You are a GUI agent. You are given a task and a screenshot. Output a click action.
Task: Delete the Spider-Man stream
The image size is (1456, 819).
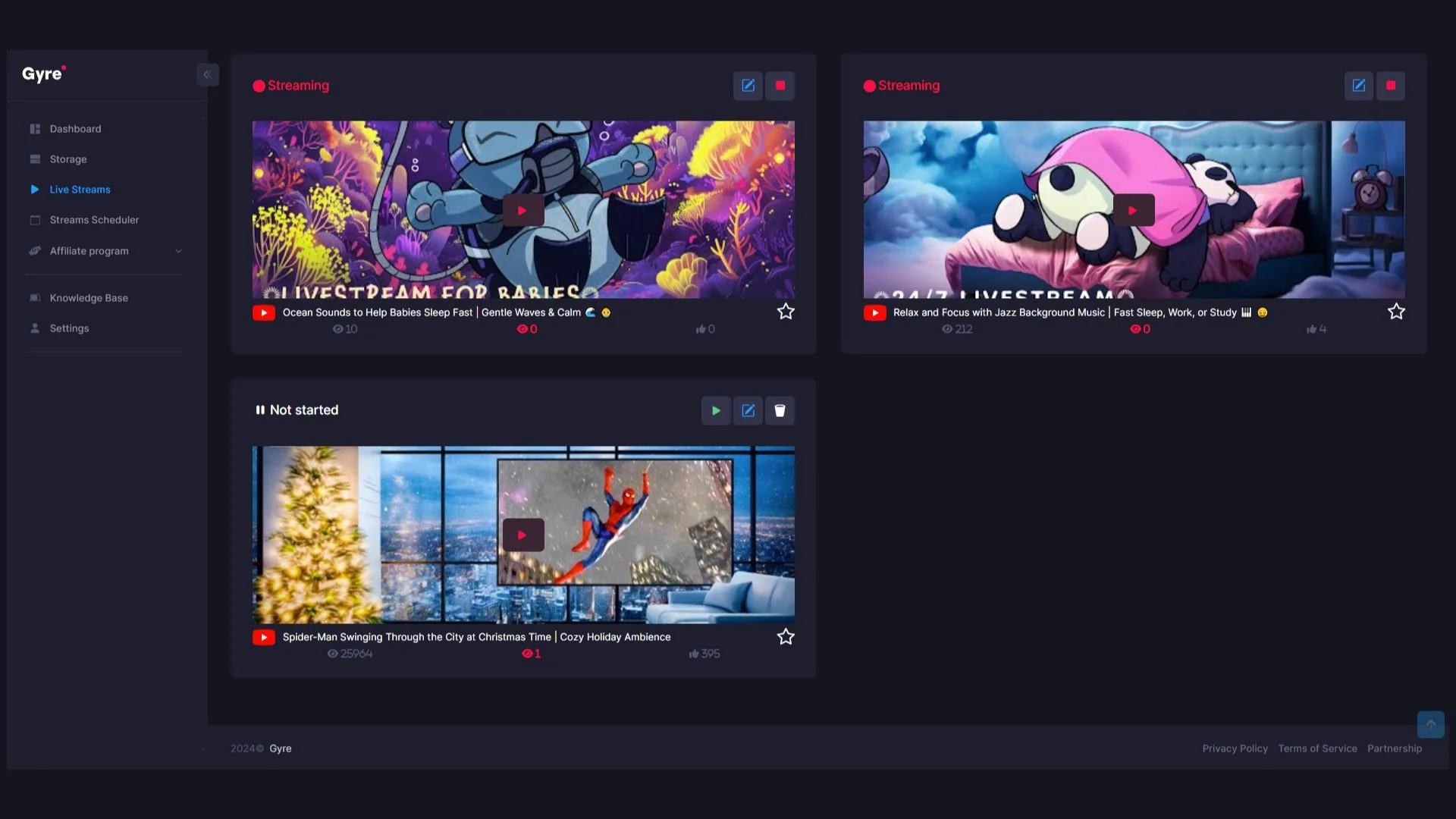click(780, 410)
